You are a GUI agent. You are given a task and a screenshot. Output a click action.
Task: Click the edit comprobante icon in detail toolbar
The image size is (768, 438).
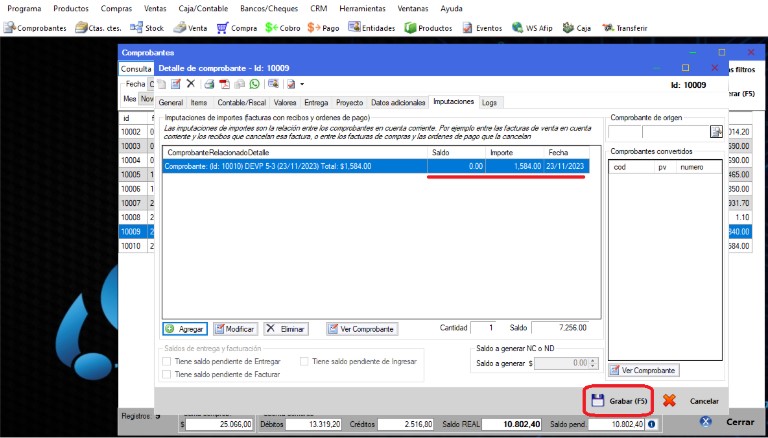point(176,84)
